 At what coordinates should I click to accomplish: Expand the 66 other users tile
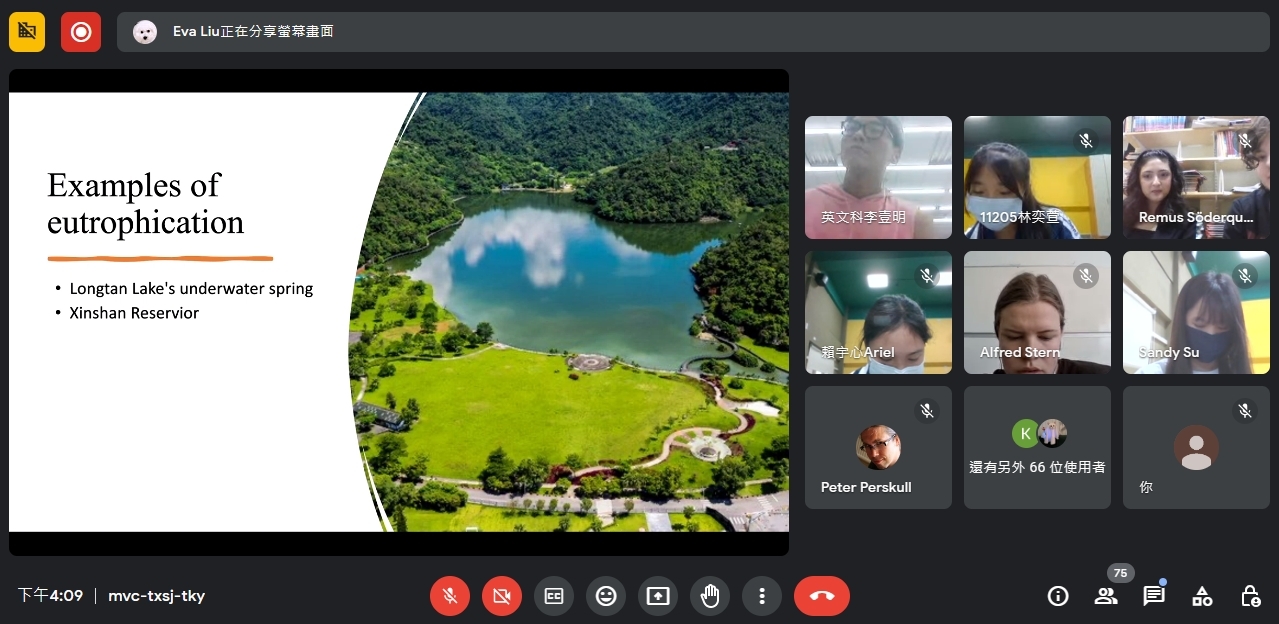point(1037,448)
